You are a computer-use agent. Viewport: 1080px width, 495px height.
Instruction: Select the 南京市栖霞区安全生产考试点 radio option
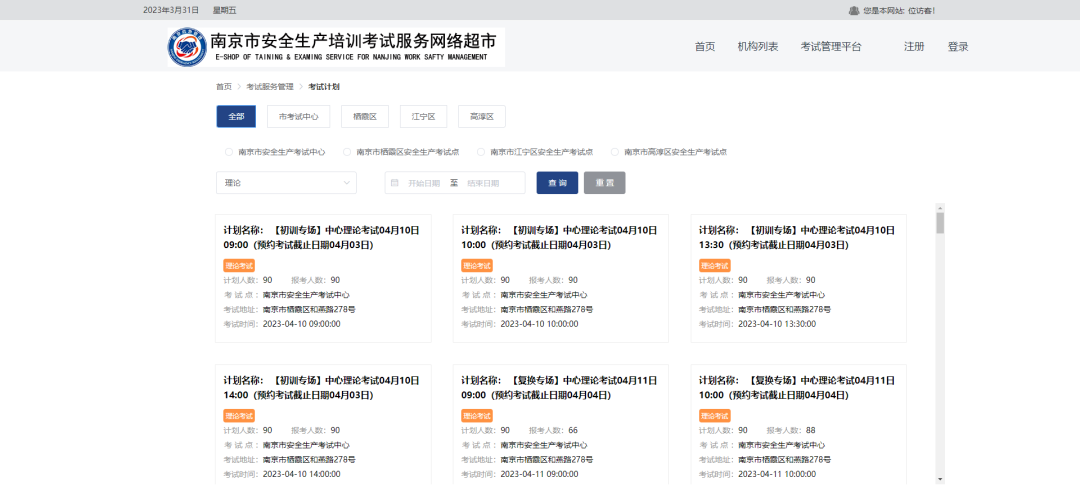tap(347, 152)
